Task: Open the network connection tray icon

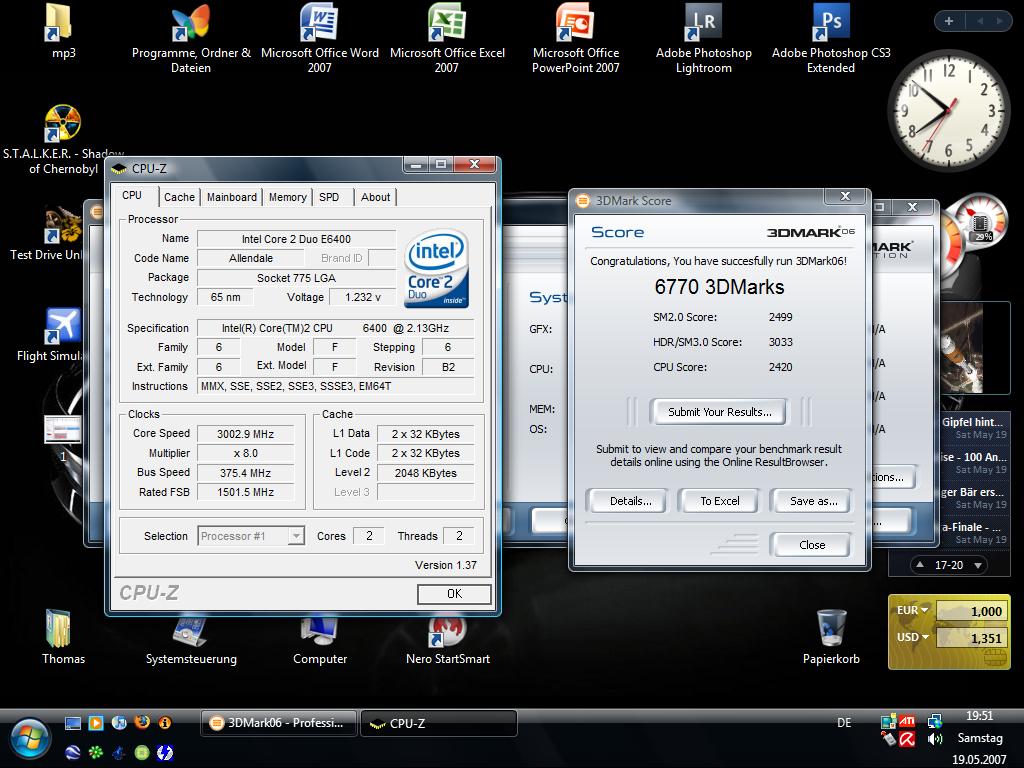Action: click(x=935, y=721)
